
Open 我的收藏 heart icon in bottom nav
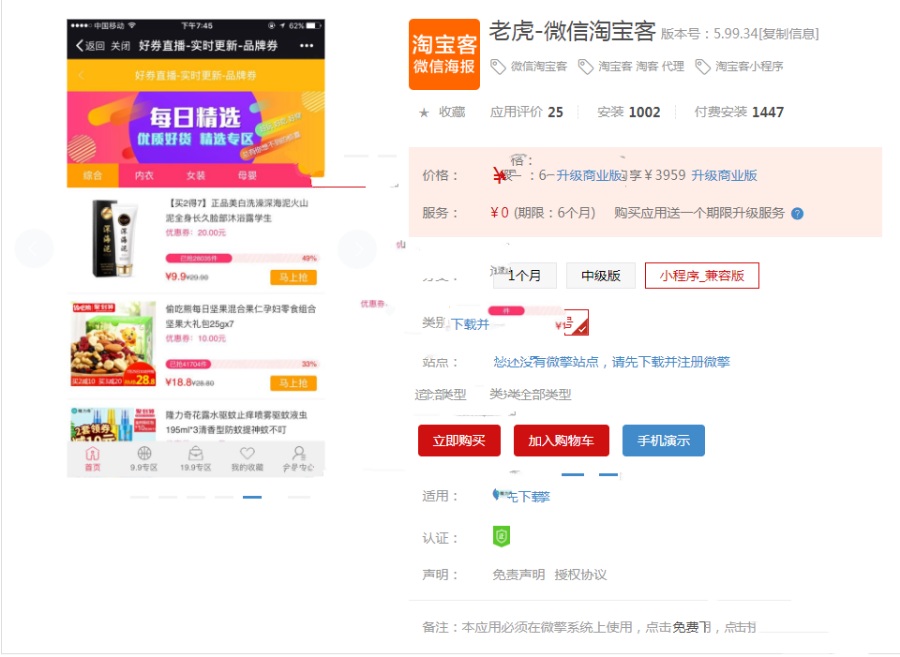point(249,454)
